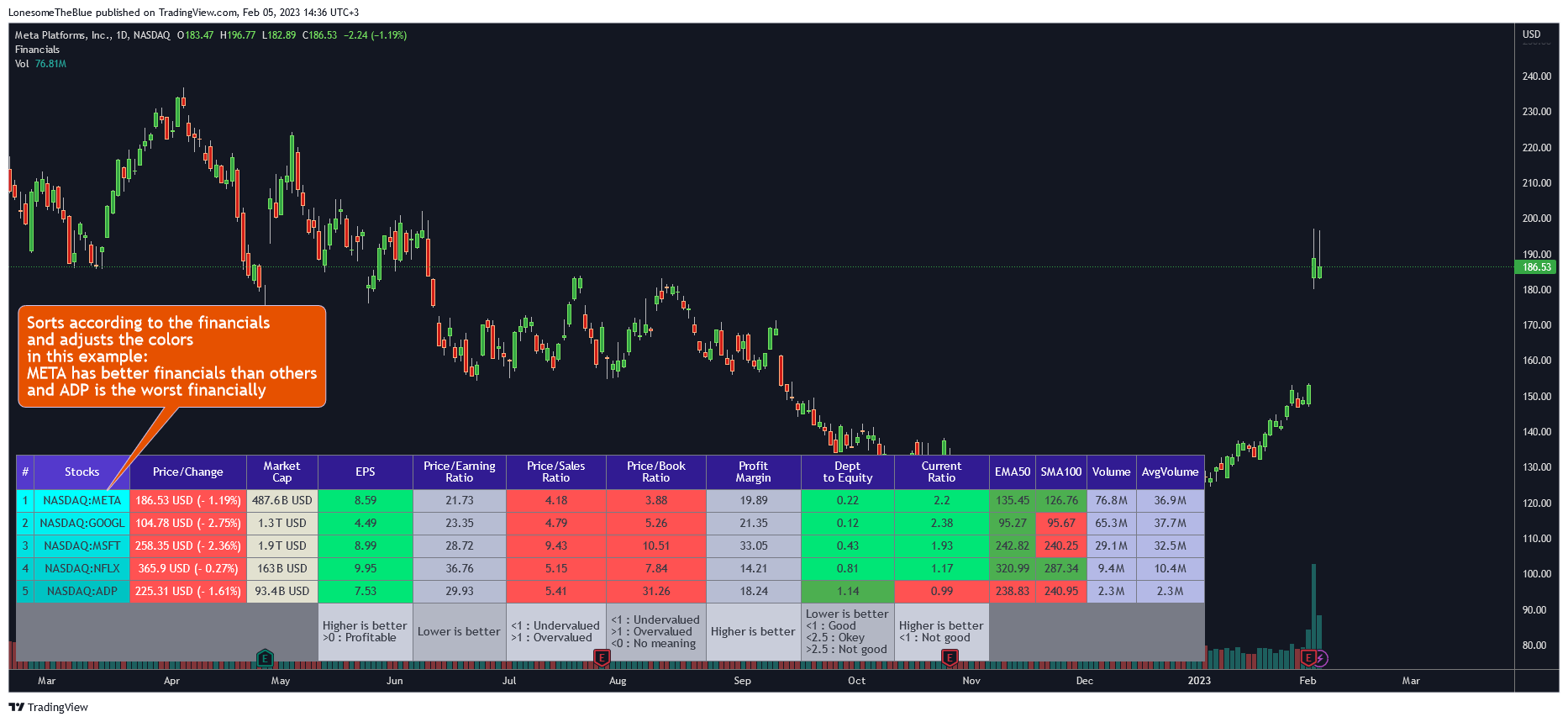Select the EMA50 column header

point(1013,472)
